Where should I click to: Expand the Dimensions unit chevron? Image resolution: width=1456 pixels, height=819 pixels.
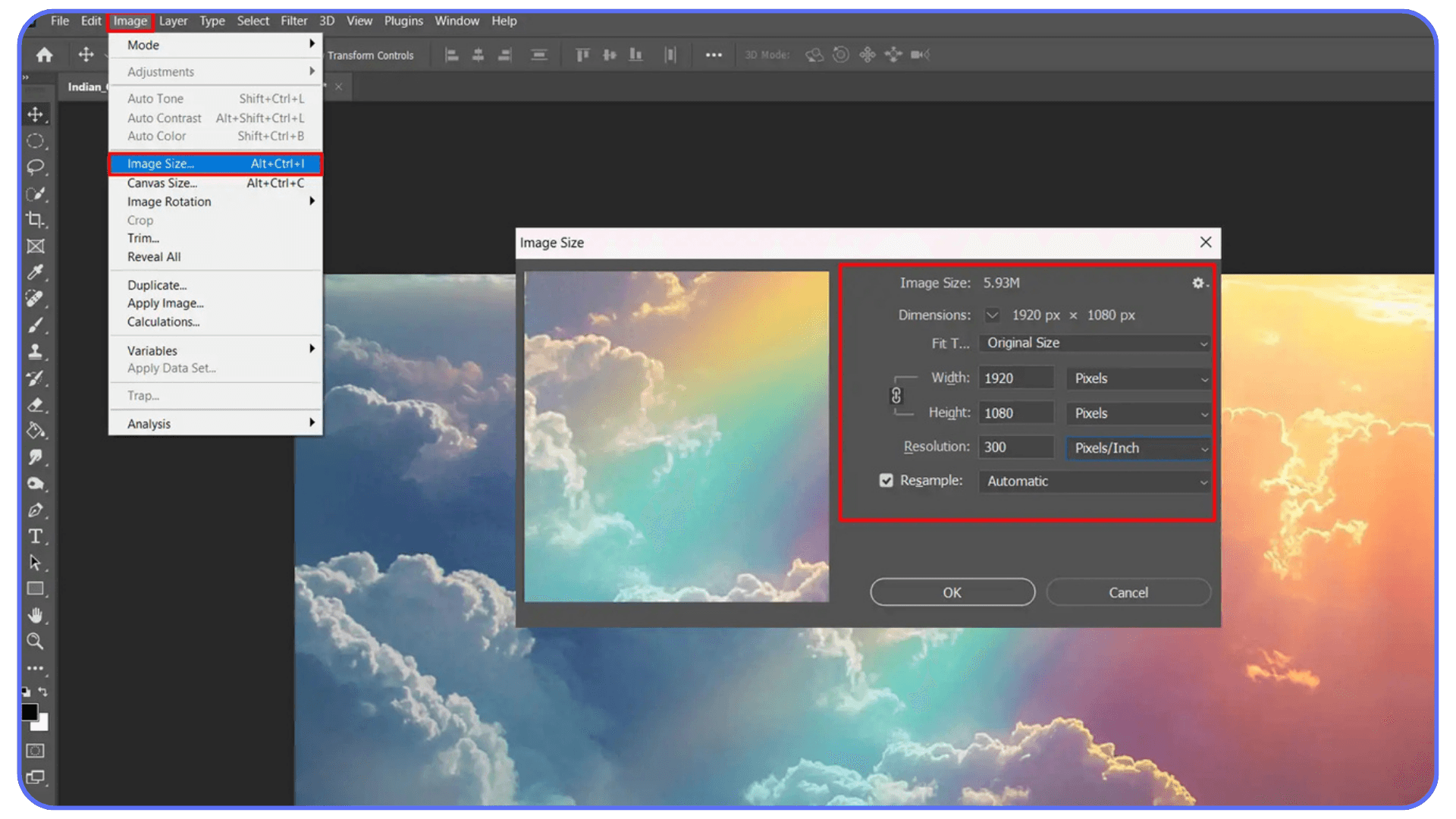click(x=992, y=315)
